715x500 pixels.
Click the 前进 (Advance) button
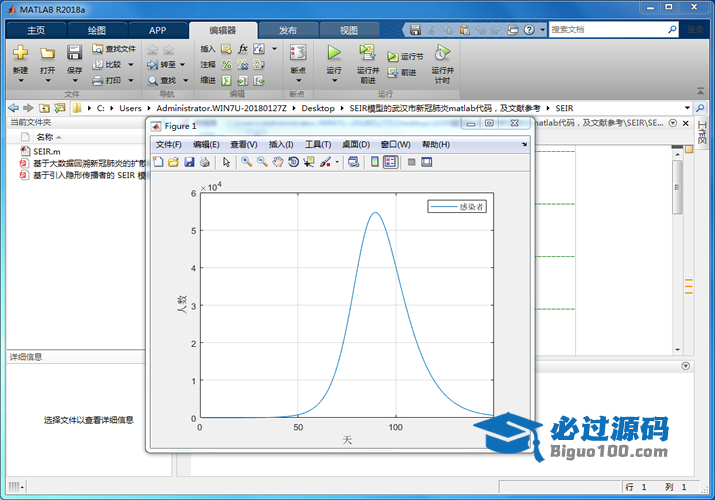coord(402,72)
